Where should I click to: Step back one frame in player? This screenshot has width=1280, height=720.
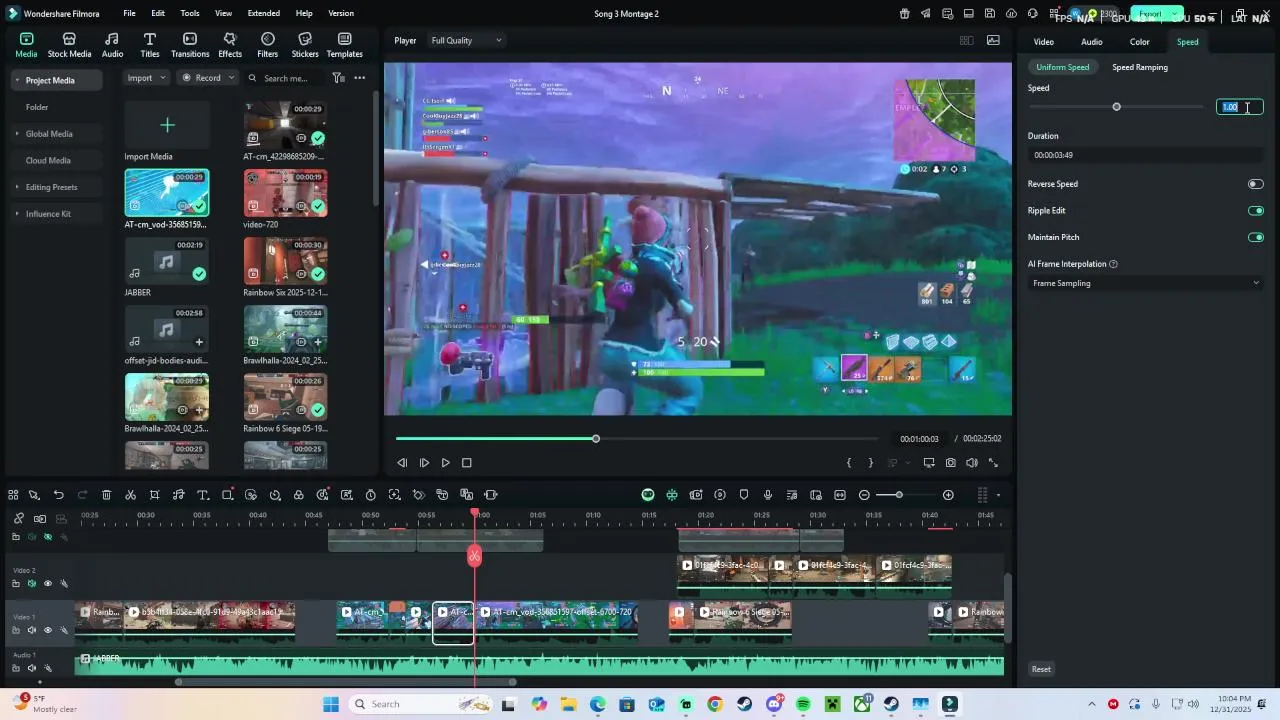402,463
